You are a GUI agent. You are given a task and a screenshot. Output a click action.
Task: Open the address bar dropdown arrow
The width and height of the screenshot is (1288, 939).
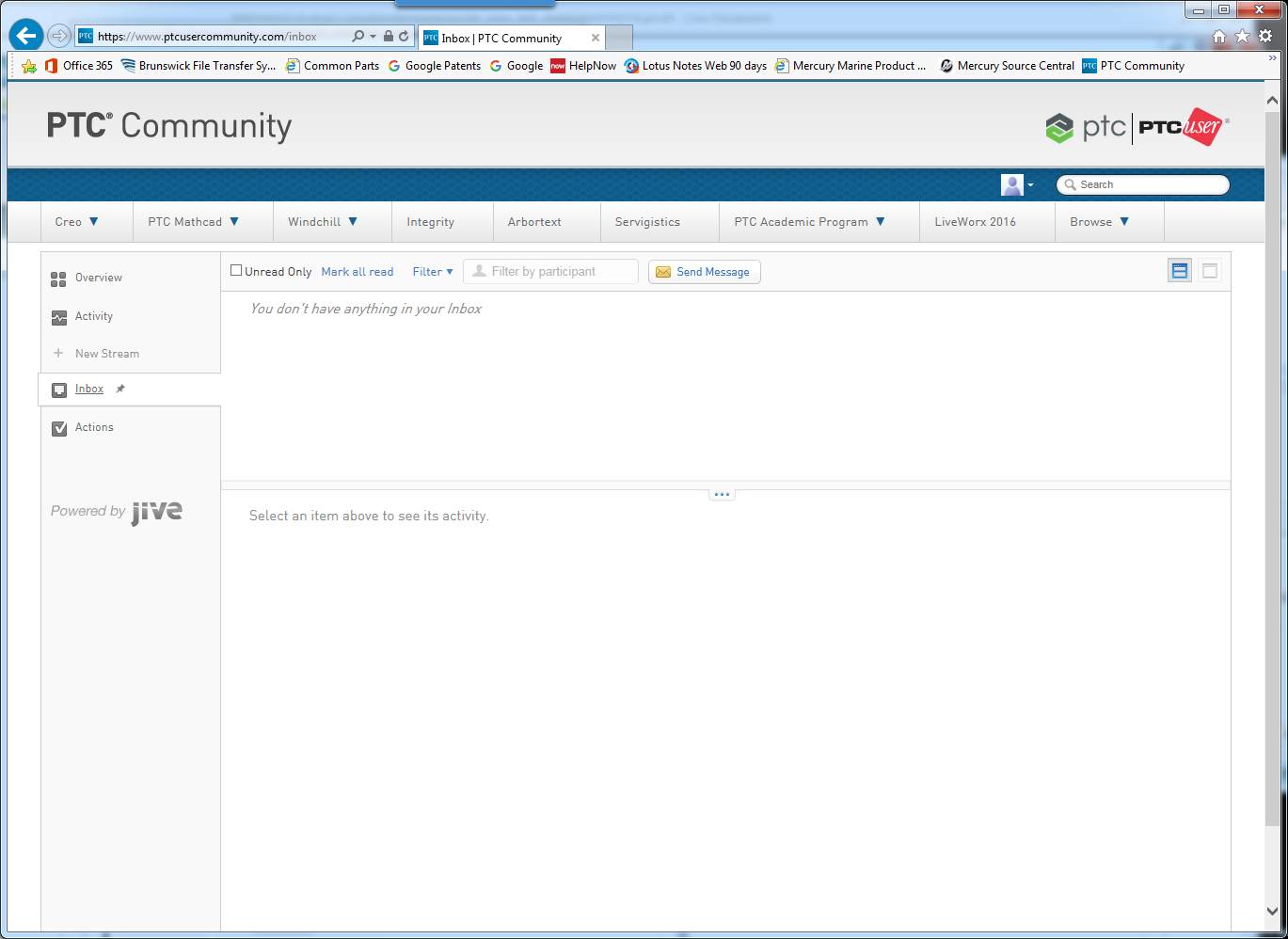pos(374,37)
